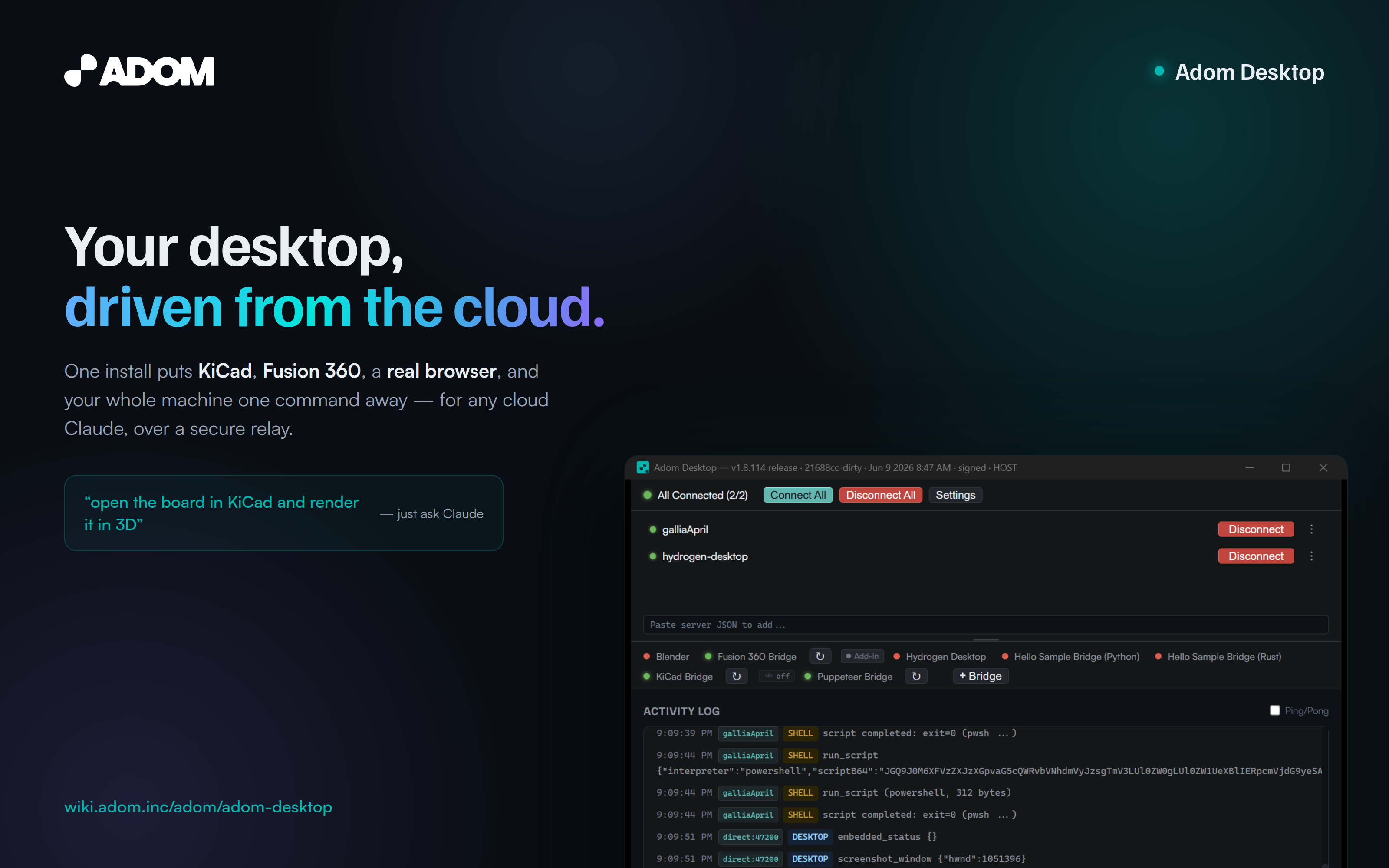Click the red status dot beside Blender
Image resolution: width=1389 pixels, height=868 pixels.
pyautogui.click(x=647, y=656)
